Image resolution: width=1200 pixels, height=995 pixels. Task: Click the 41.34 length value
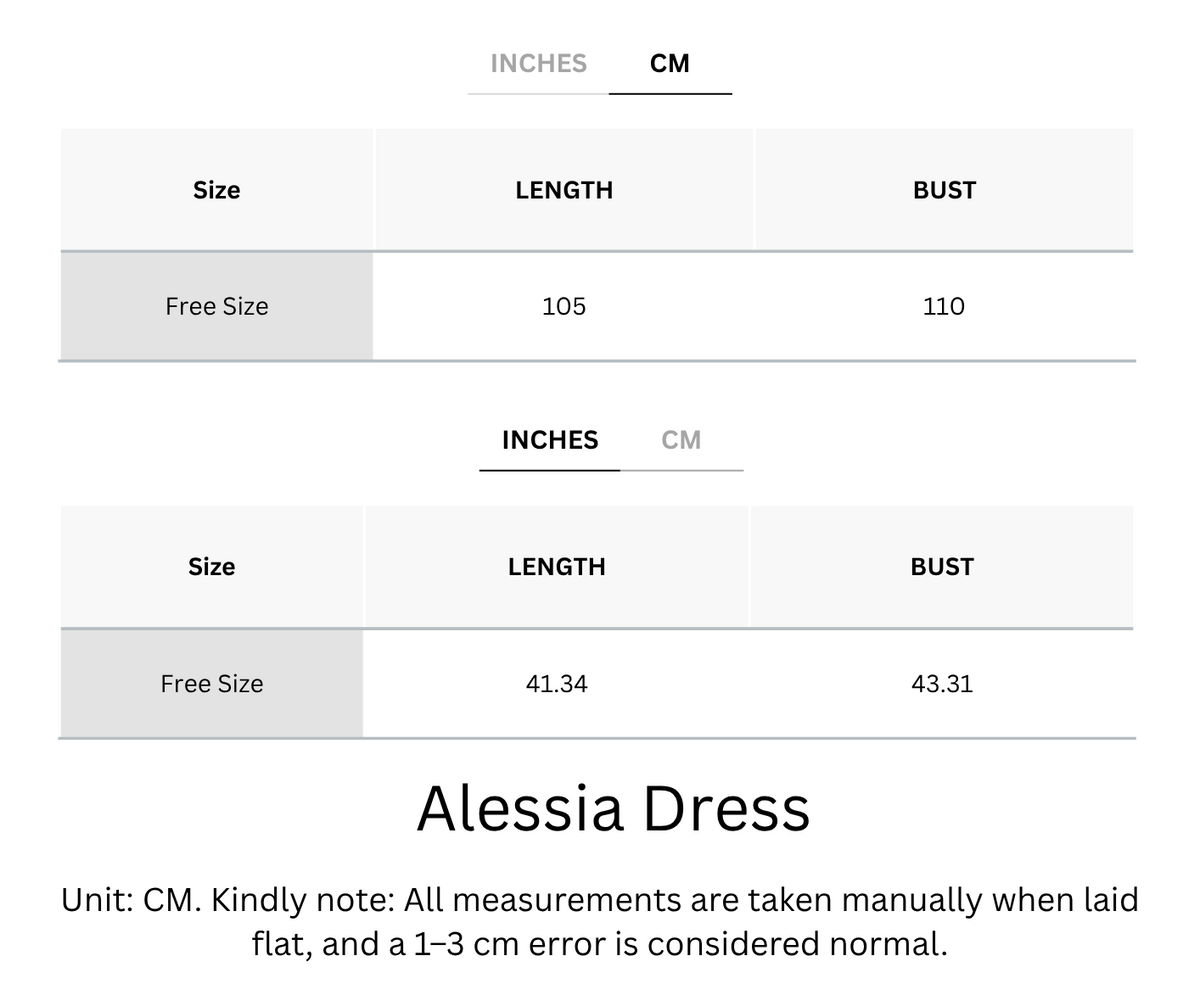[x=557, y=684]
